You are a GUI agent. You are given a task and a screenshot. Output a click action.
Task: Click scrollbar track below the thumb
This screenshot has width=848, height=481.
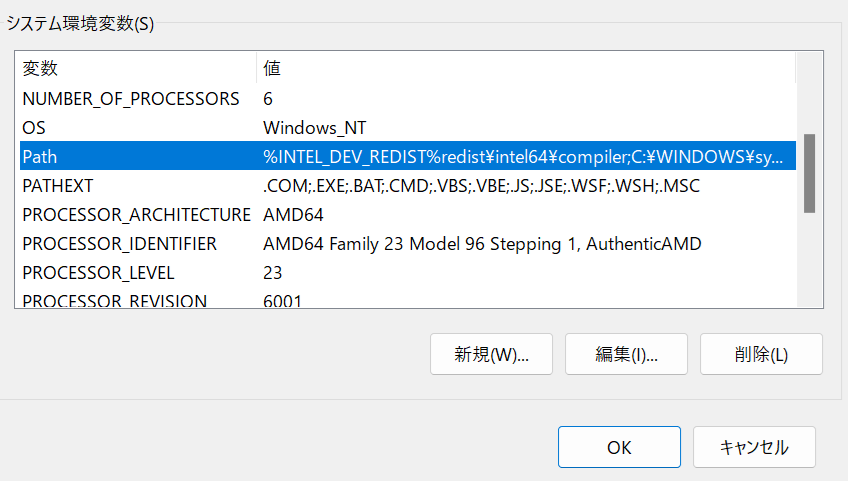(x=809, y=260)
